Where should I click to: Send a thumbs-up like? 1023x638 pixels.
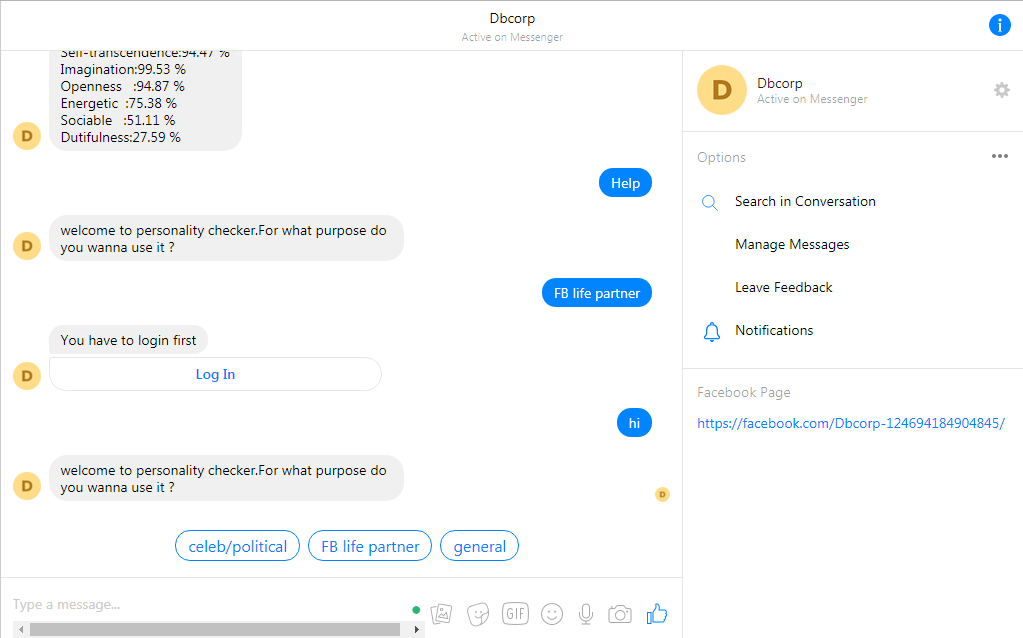pos(657,613)
